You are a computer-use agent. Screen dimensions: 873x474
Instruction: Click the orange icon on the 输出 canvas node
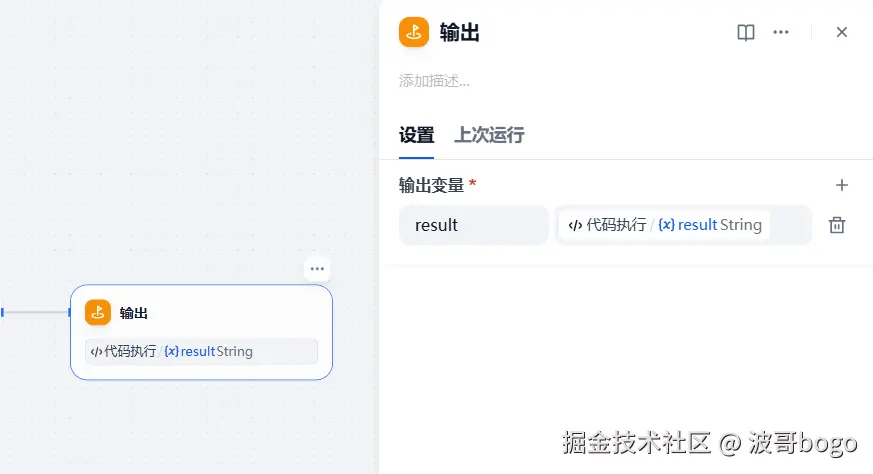pos(98,313)
